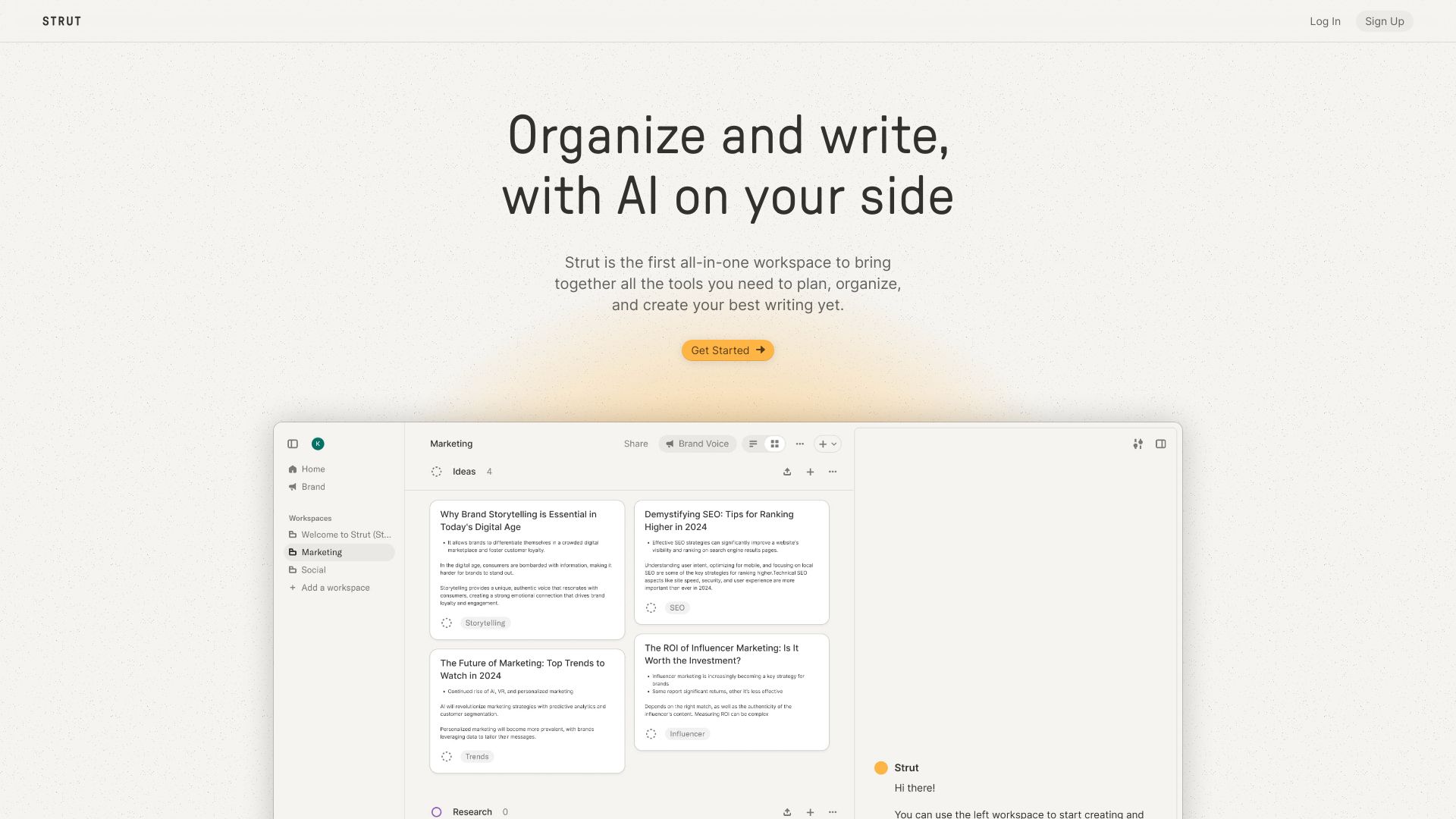
Task: Click the Storytelling tag on brand card
Action: pos(485,623)
